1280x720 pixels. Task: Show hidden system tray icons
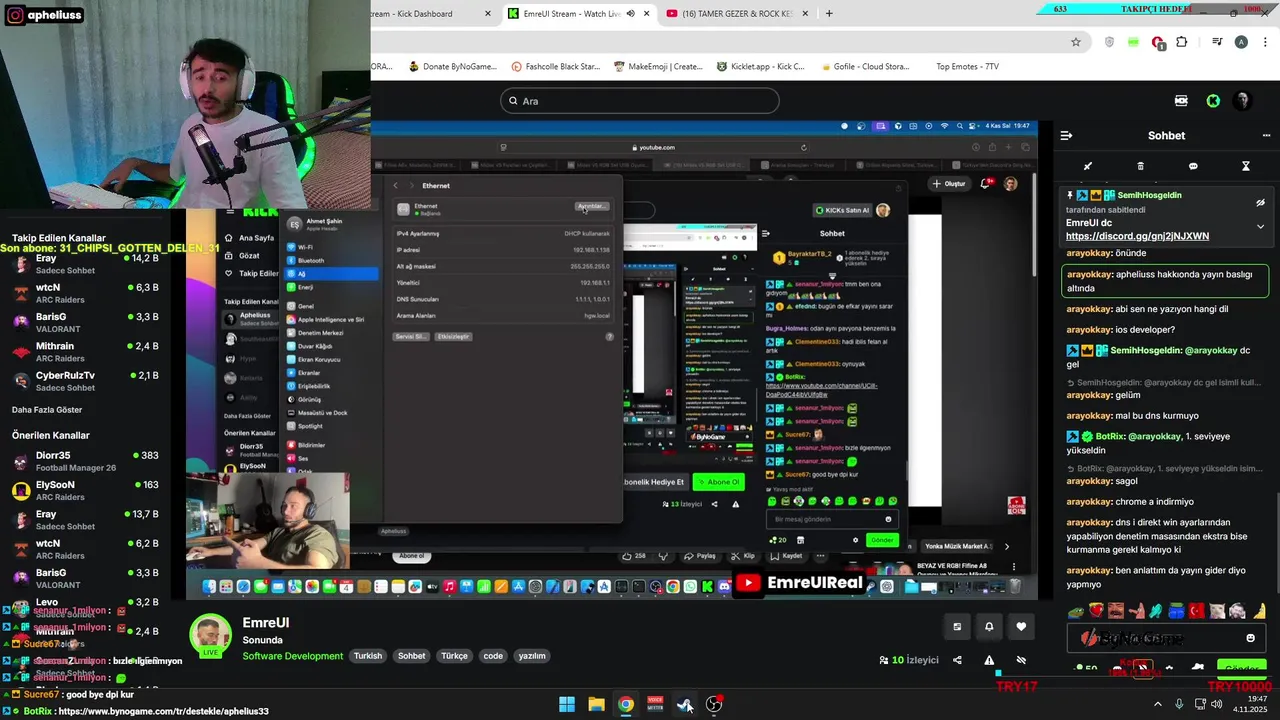click(1158, 704)
